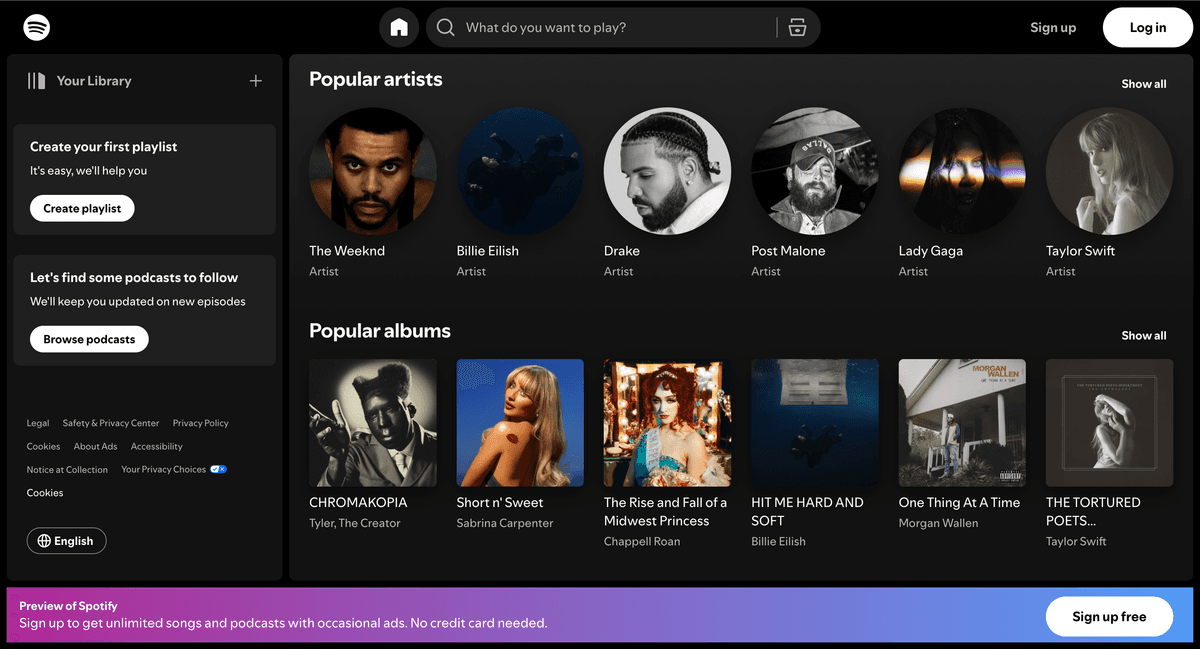Click 'The Weeknd' artist name text
This screenshot has height=649, width=1200.
pos(347,251)
